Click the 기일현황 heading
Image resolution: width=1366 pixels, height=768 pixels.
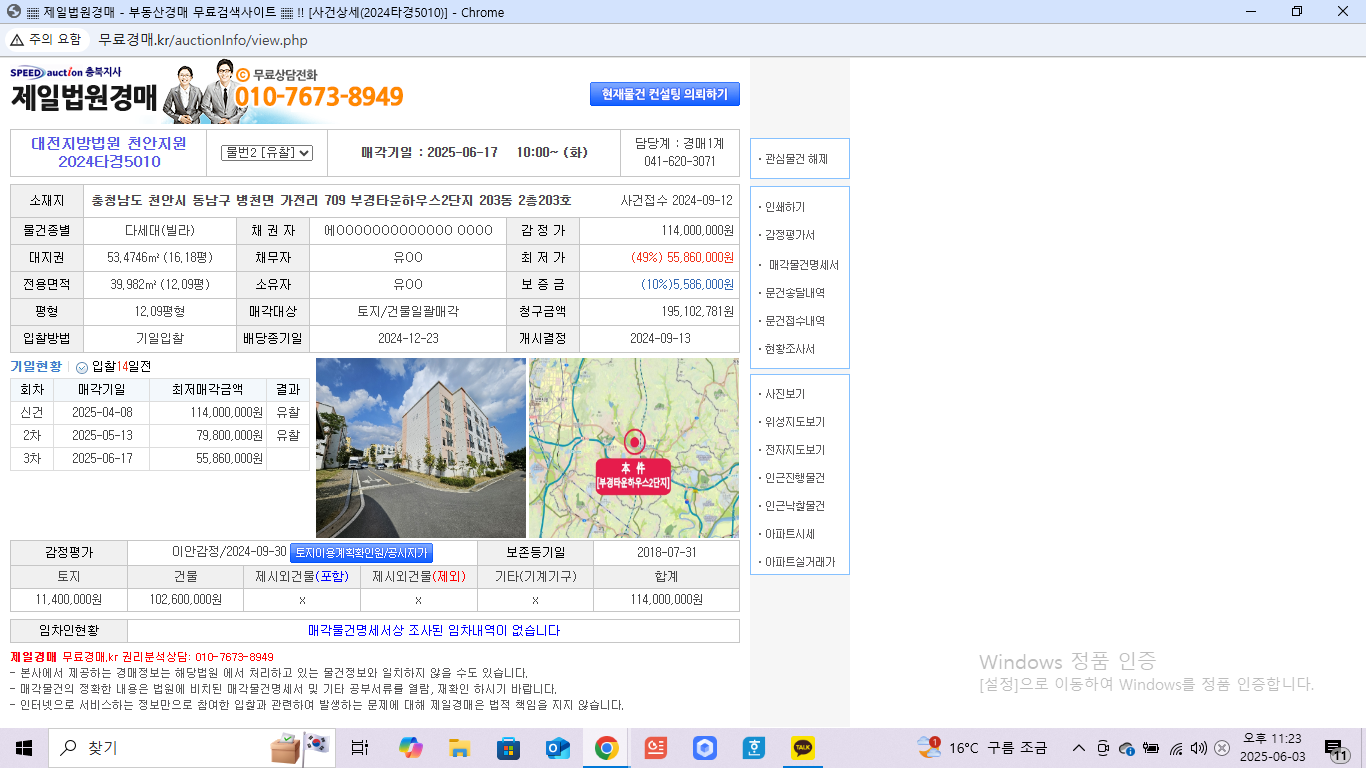click(36, 367)
